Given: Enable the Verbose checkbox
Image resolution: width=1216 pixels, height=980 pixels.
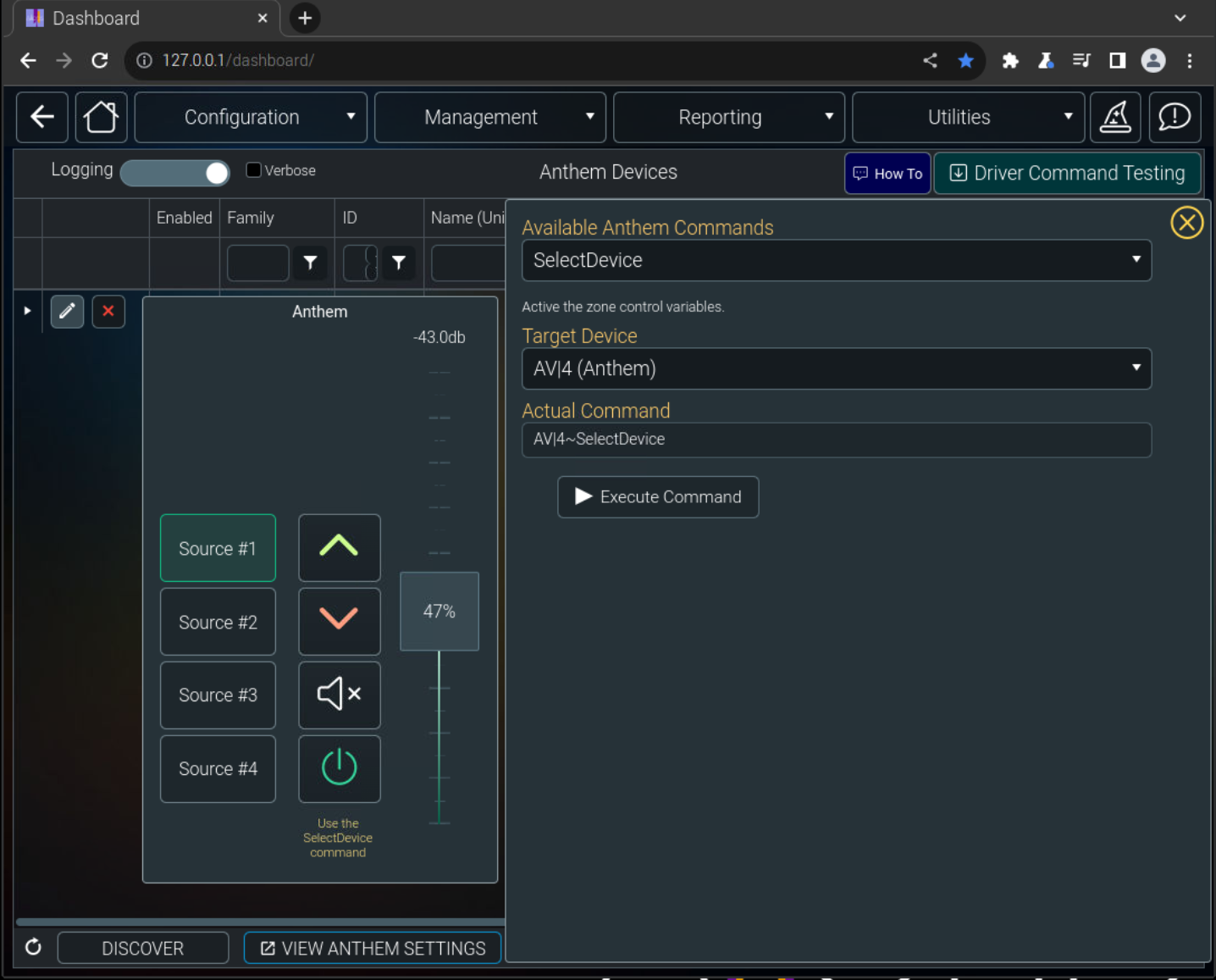Looking at the screenshot, I should point(253,169).
